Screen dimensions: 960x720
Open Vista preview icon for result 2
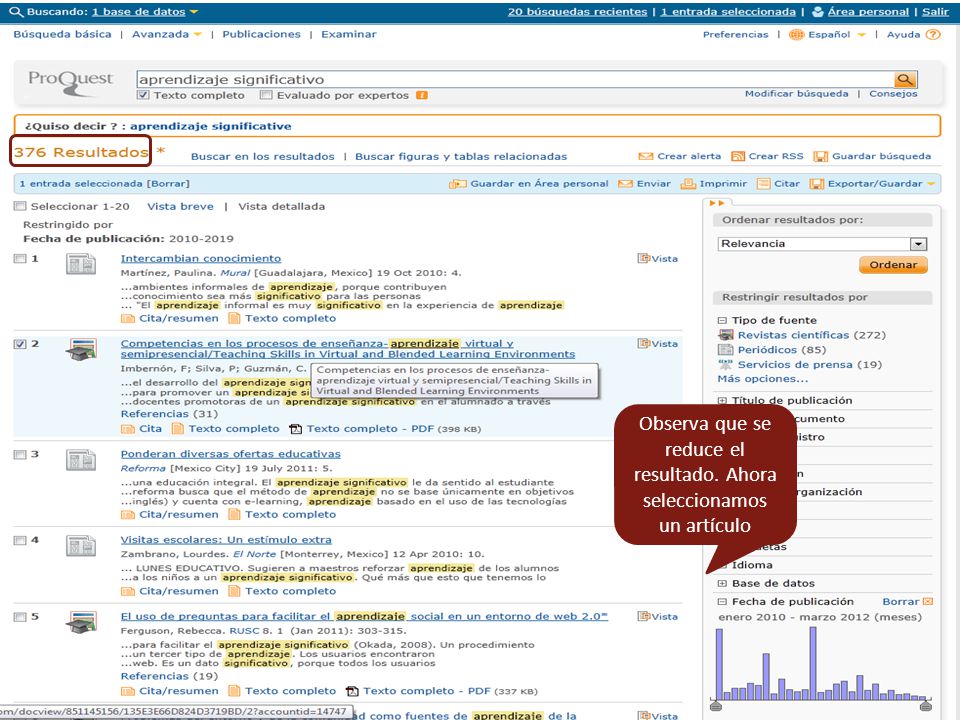pyautogui.click(x=643, y=343)
